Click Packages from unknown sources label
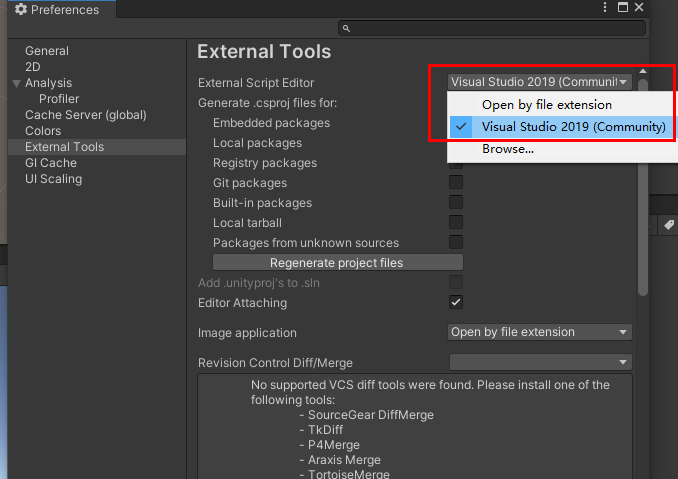The height and width of the screenshot is (479, 678). 306,243
